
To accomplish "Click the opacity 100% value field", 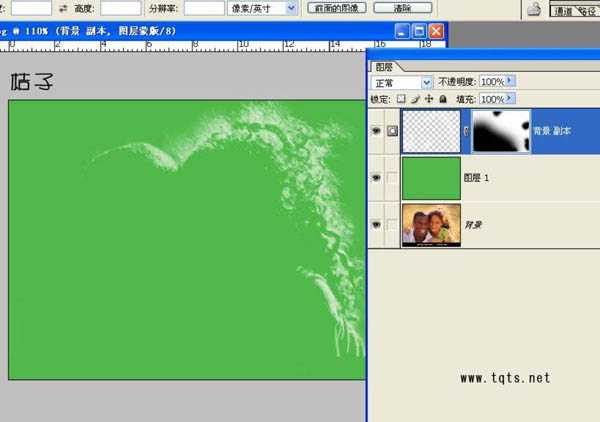I will pos(493,81).
